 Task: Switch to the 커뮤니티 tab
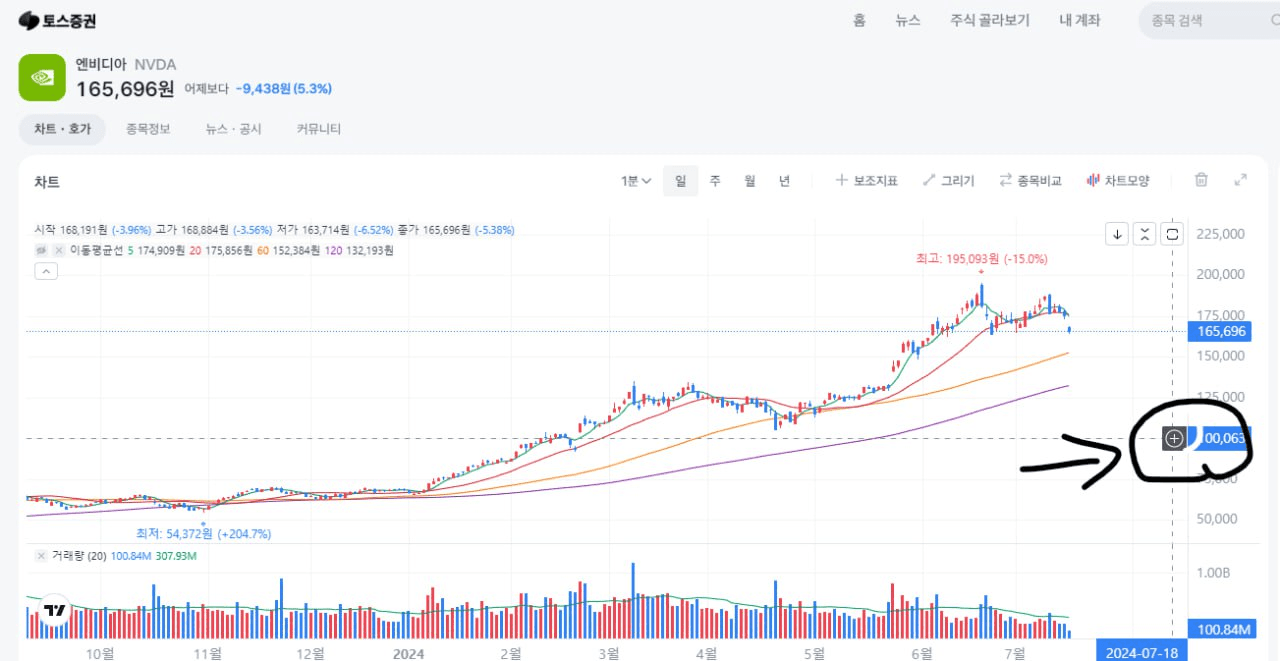pyautogui.click(x=319, y=129)
